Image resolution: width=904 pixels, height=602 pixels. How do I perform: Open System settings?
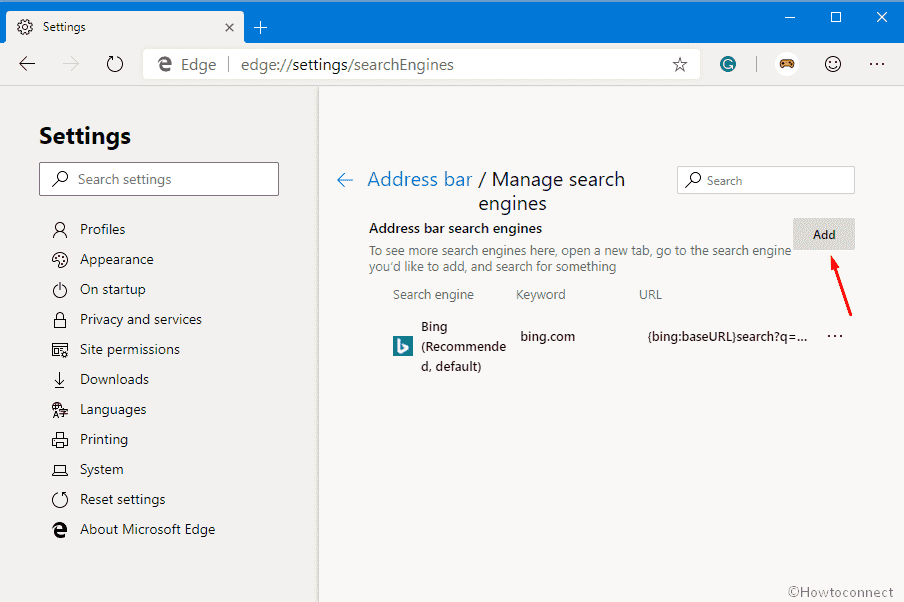pos(101,469)
